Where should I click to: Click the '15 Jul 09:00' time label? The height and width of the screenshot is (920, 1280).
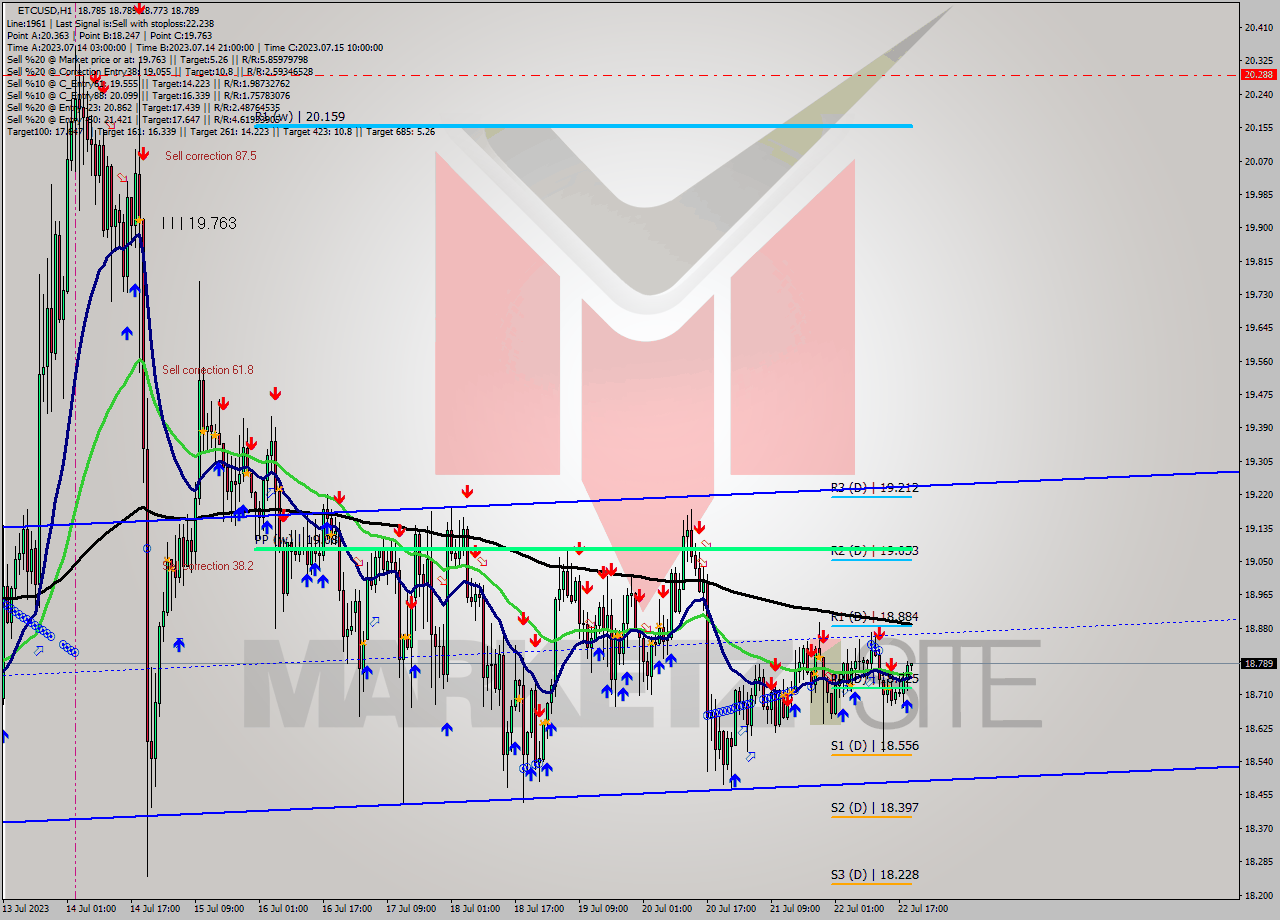pyautogui.click(x=218, y=909)
